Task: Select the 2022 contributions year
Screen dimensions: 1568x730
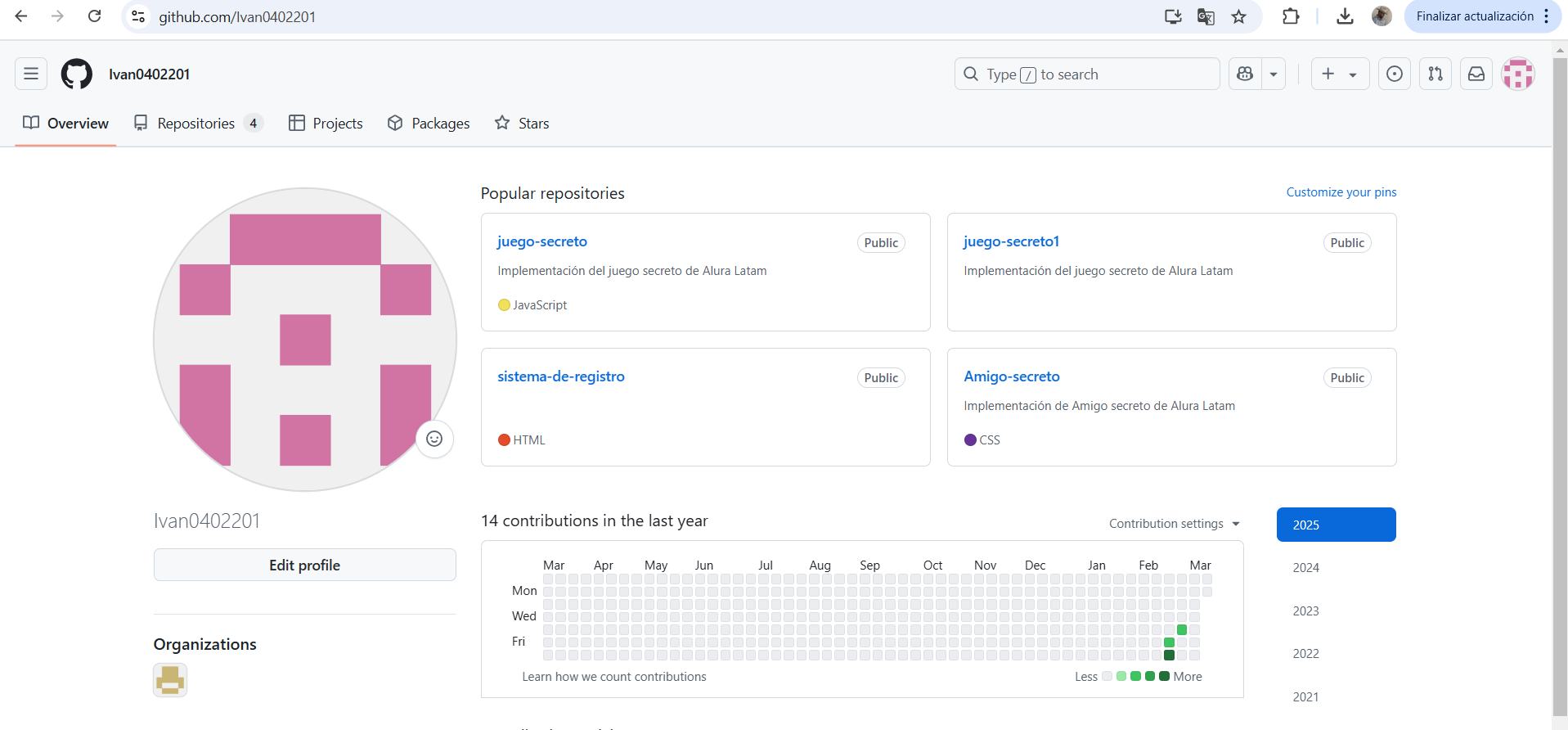Action: coord(1337,653)
